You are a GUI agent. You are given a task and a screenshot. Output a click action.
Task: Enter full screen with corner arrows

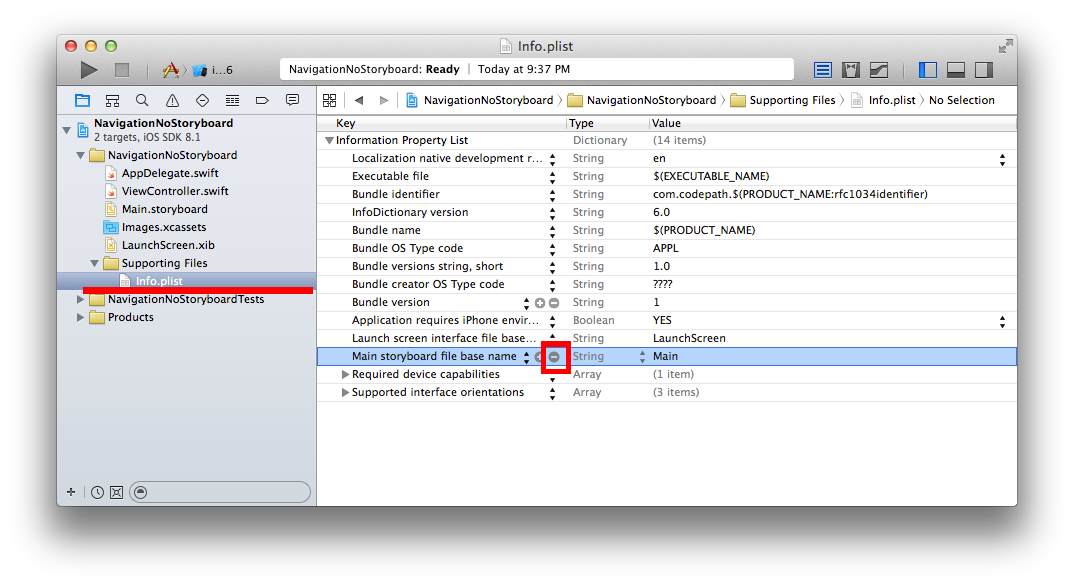click(1005, 46)
